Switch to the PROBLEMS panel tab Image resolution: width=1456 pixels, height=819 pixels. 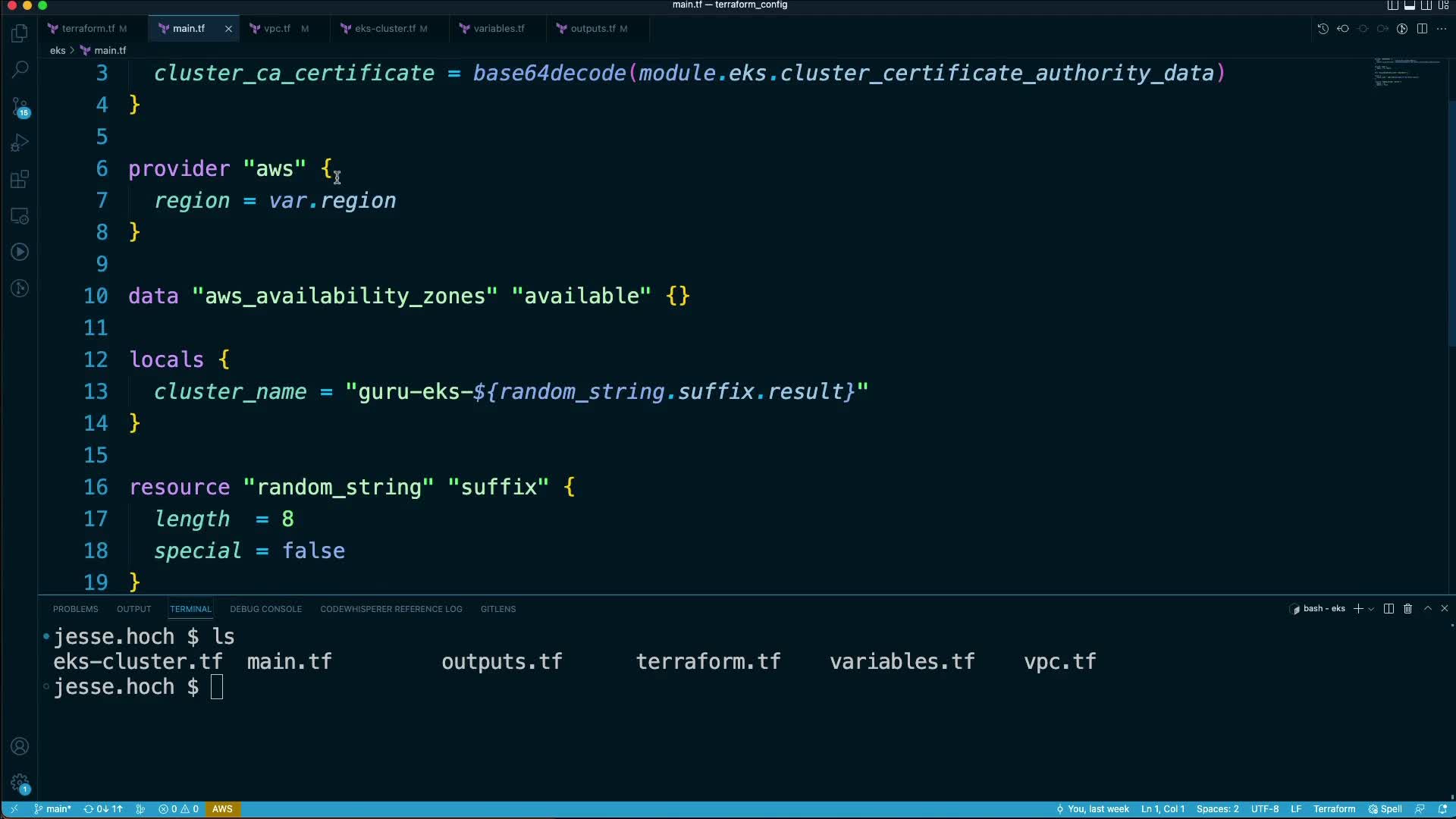click(75, 609)
